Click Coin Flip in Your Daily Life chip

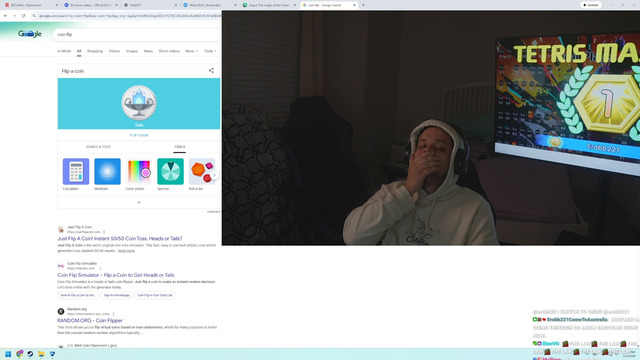[x=155, y=295]
